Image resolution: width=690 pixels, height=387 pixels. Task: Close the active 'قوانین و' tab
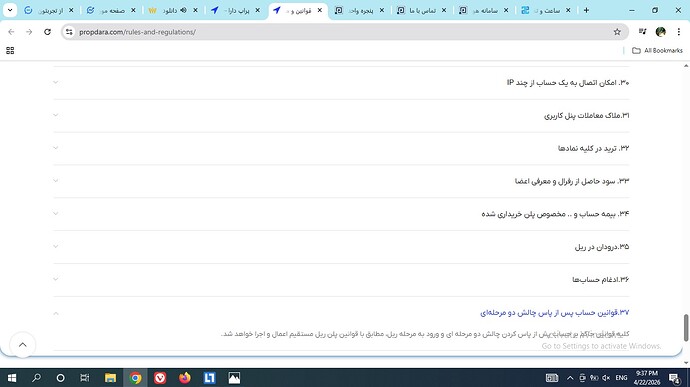[x=319, y=10]
